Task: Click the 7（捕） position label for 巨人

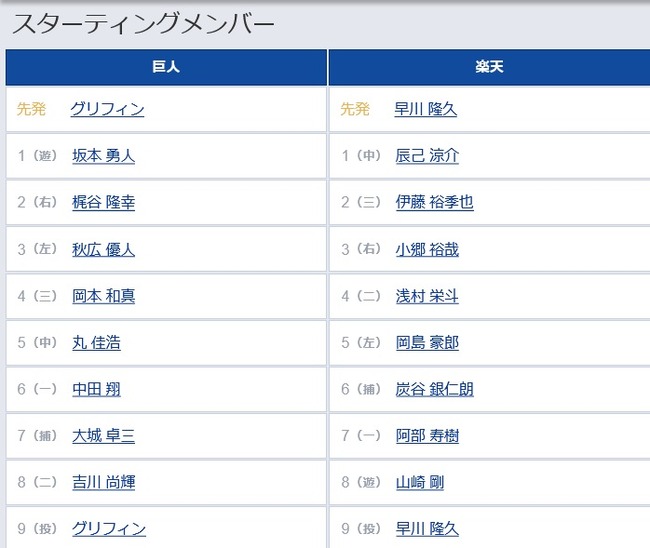Action: pos(37,436)
